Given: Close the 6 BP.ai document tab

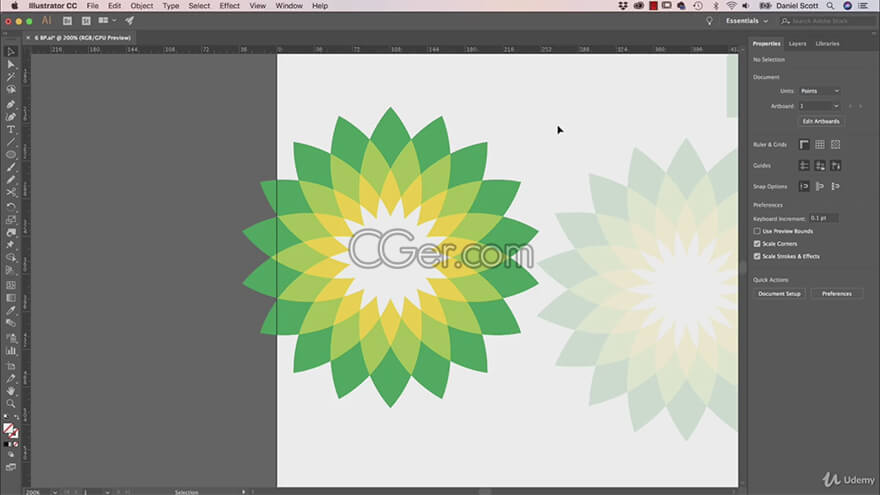Looking at the screenshot, I should [28, 38].
